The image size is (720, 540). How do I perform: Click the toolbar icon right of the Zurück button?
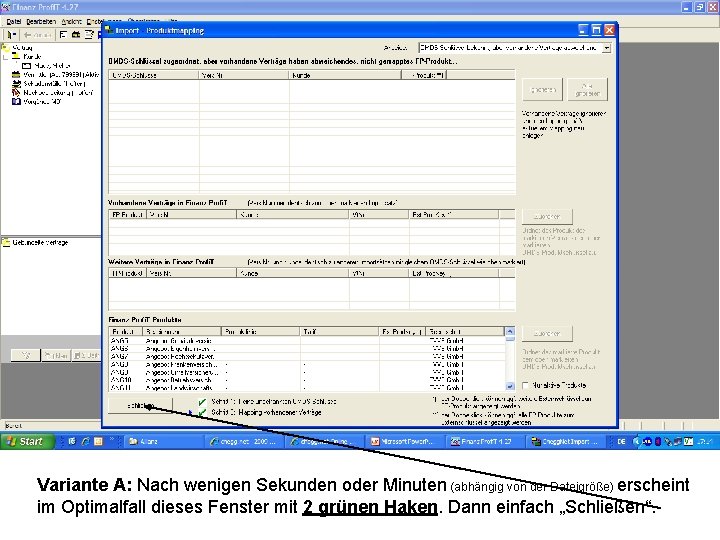(63, 35)
